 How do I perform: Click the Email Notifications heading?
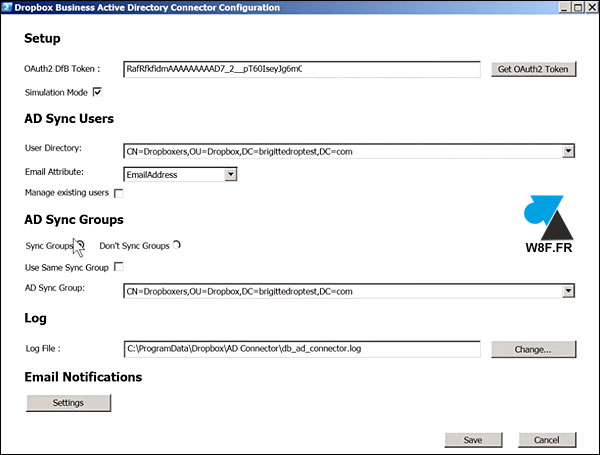(83, 377)
